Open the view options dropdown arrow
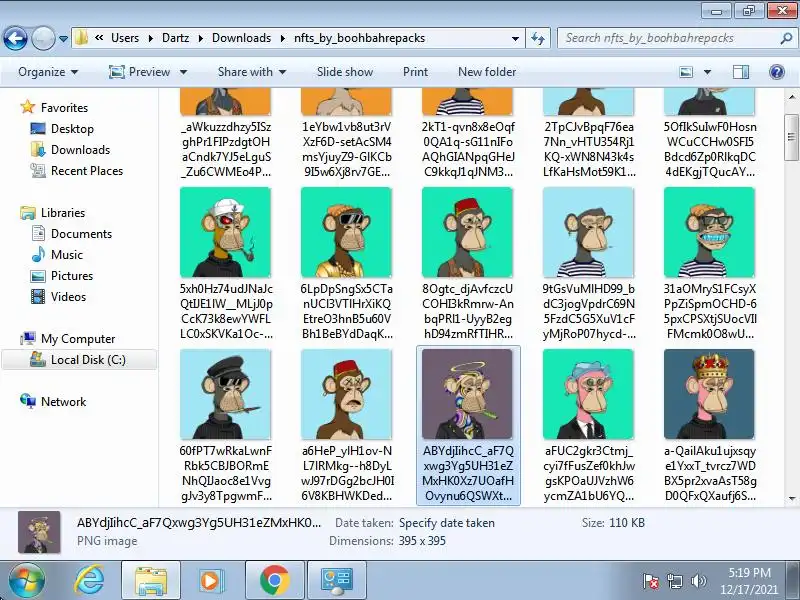This screenshot has width=800, height=600. [707, 72]
